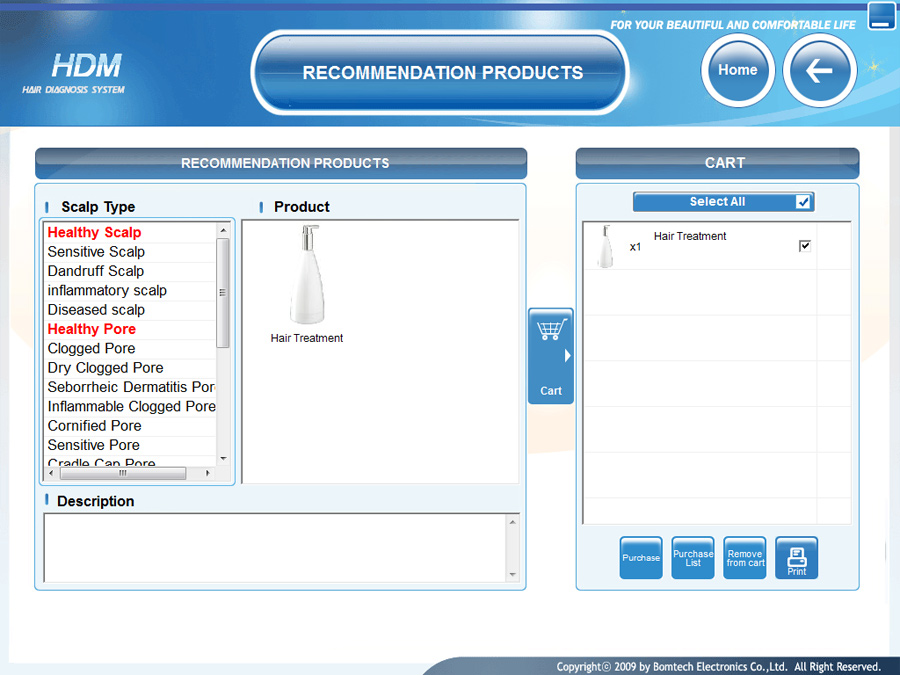The image size is (900, 675).
Task: Select Sensitive Scalp from the list
Action: point(96,252)
